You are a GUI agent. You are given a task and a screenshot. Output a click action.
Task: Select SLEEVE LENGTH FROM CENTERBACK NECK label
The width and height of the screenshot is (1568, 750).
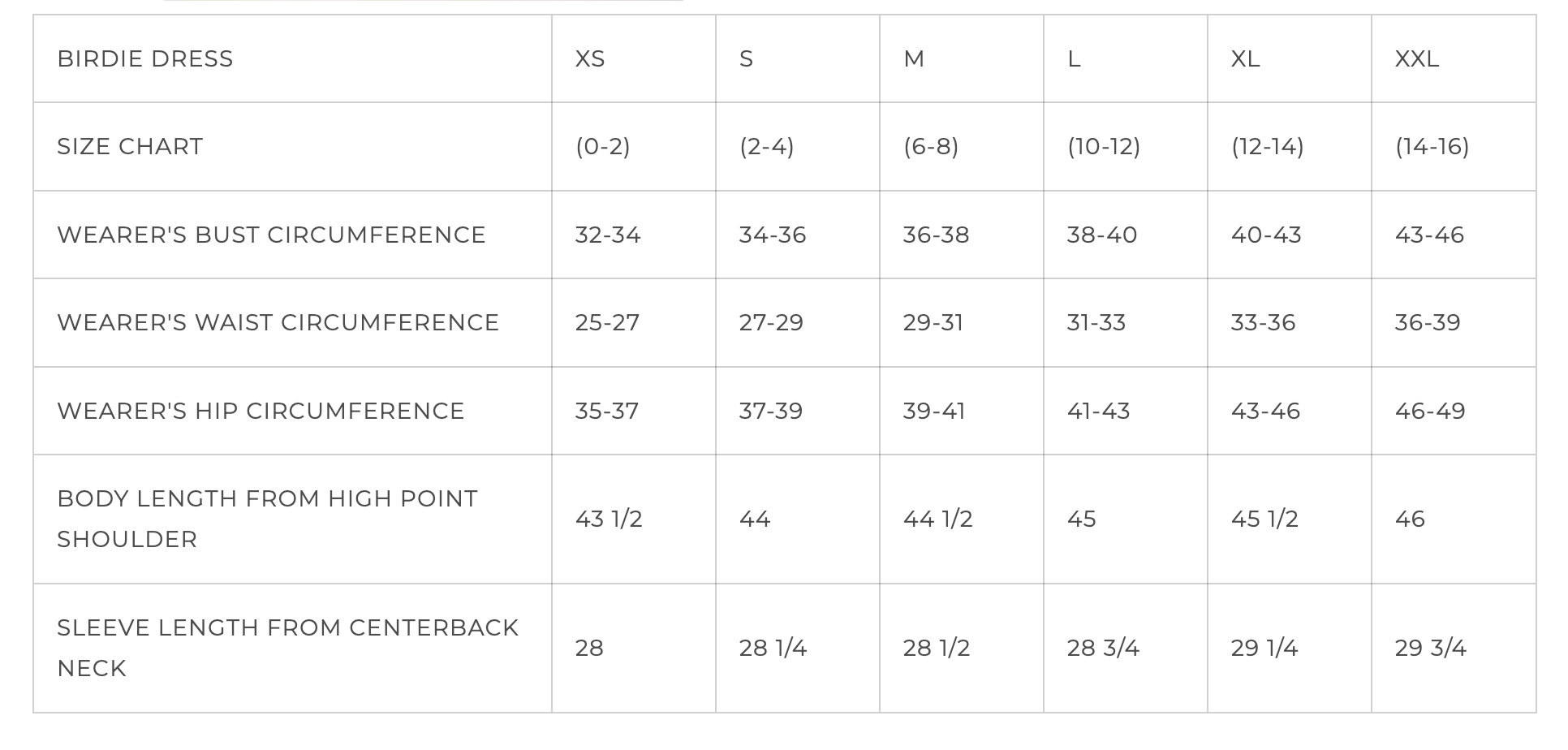tap(287, 649)
